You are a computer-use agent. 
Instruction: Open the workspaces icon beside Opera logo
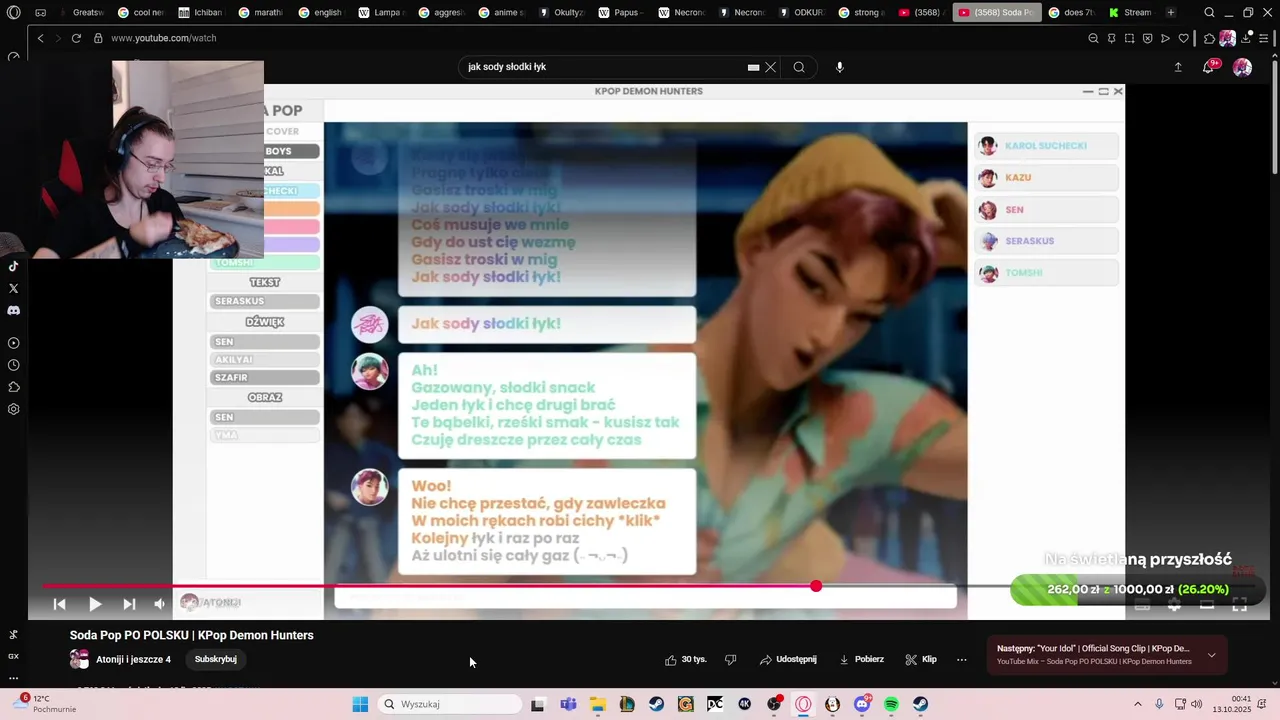tap(40, 13)
